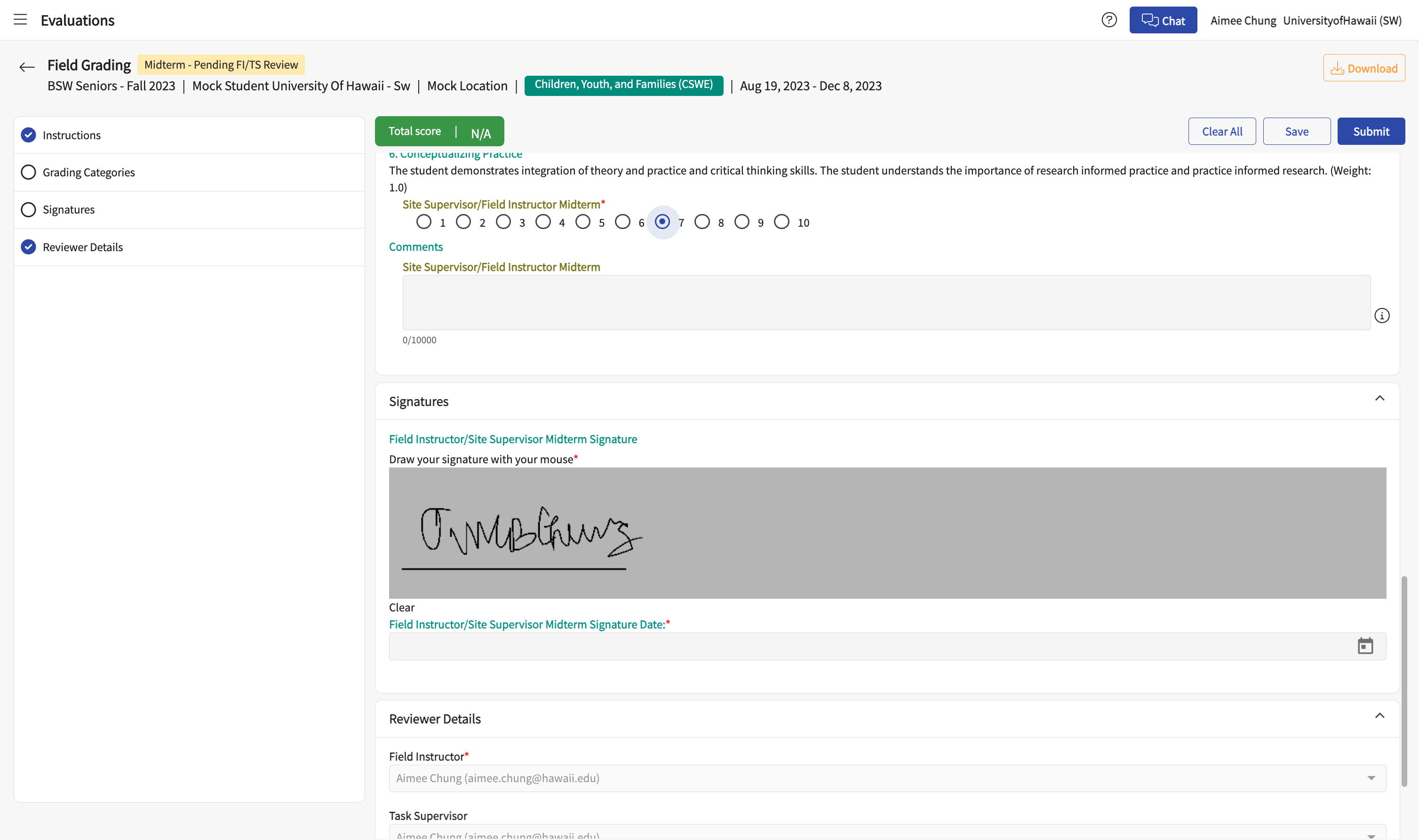1419x840 pixels.
Task: Select rating 1 for Conceptualizing Practice
Action: tap(423, 222)
